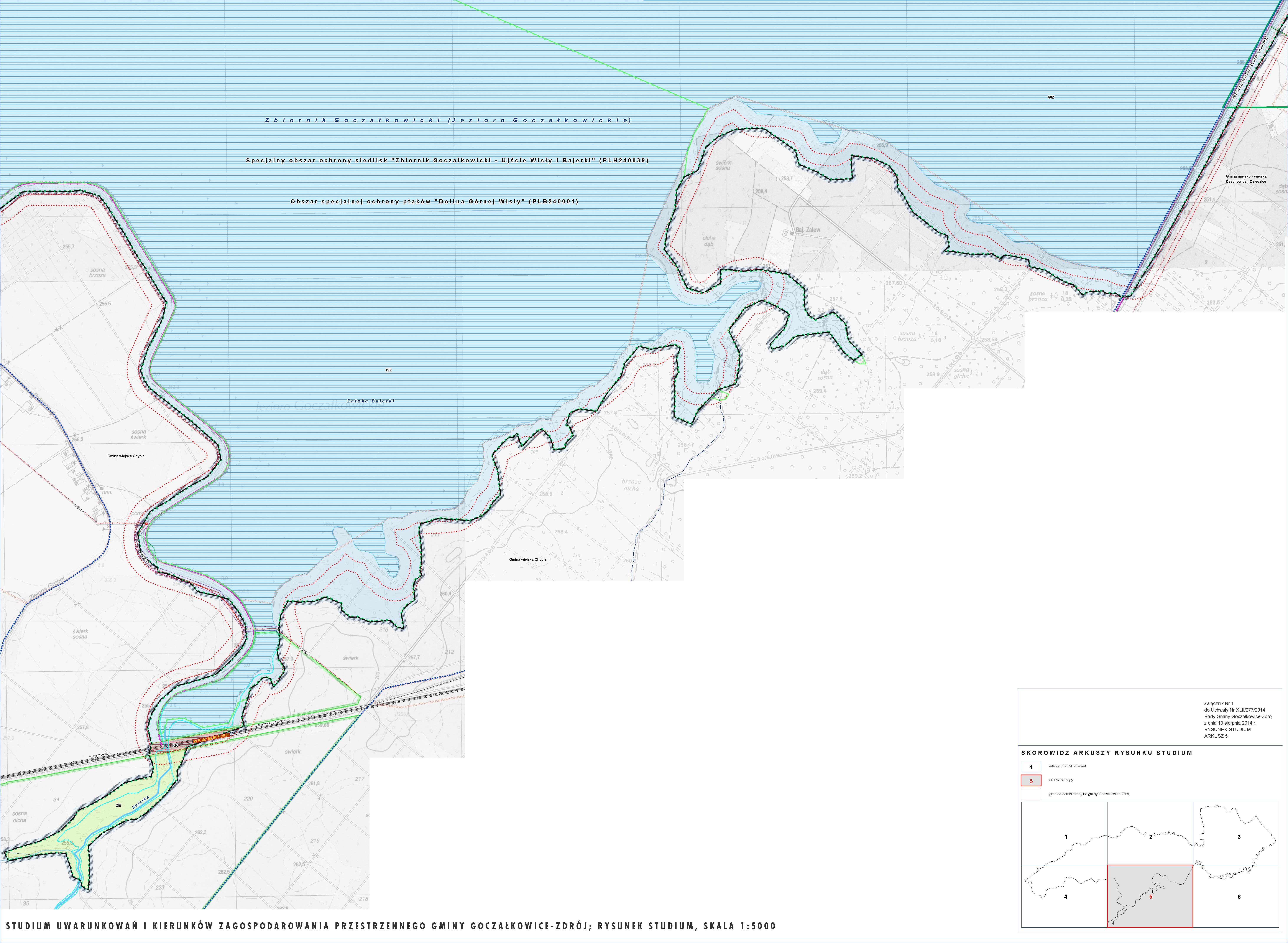Image resolution: width=1288 pixels, height=943 pixels.
Task: Click the 'KK' label on the railway
Action: pyautogui.click(x=175, y=745)
